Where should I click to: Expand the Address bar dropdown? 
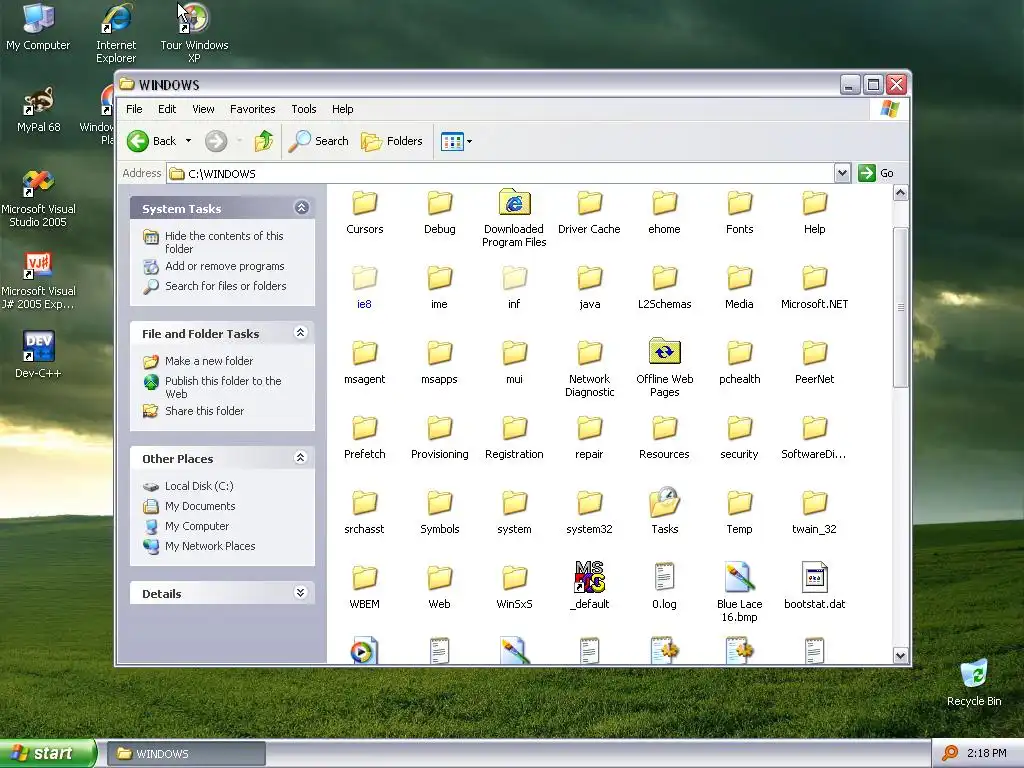pyautogui.click(x=842, y=173)
